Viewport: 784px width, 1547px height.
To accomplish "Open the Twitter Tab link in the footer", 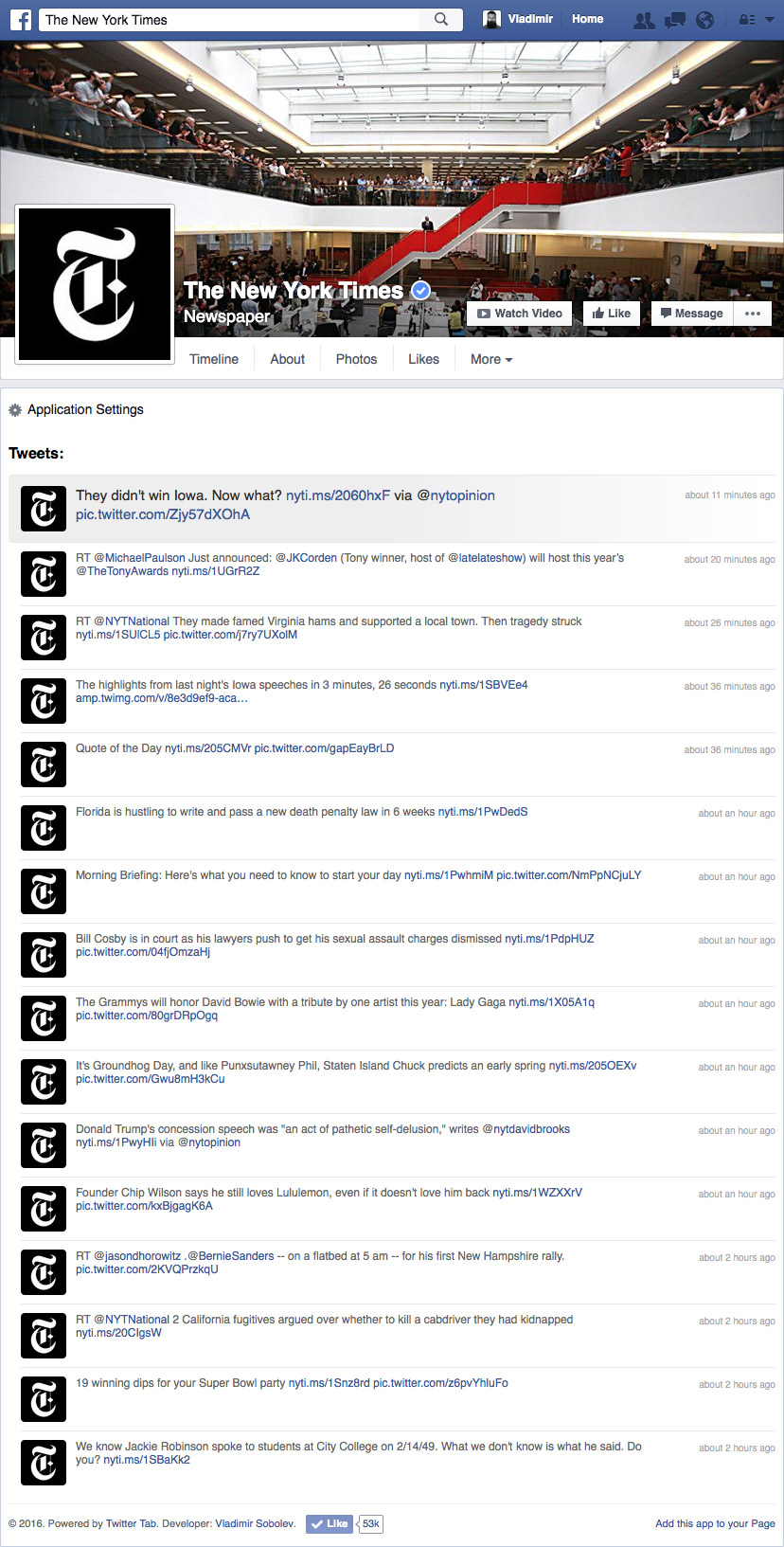I will [132, 1523].
